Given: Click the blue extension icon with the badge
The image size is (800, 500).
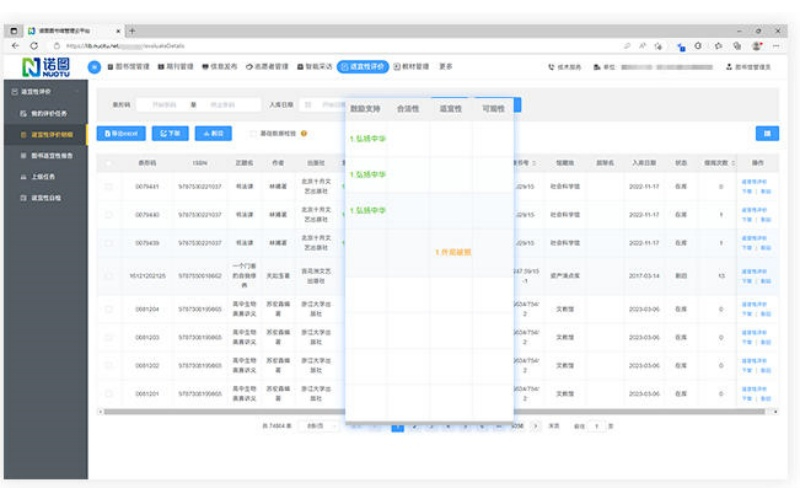Looking at the screenshot, I should (x=681, y=47).
